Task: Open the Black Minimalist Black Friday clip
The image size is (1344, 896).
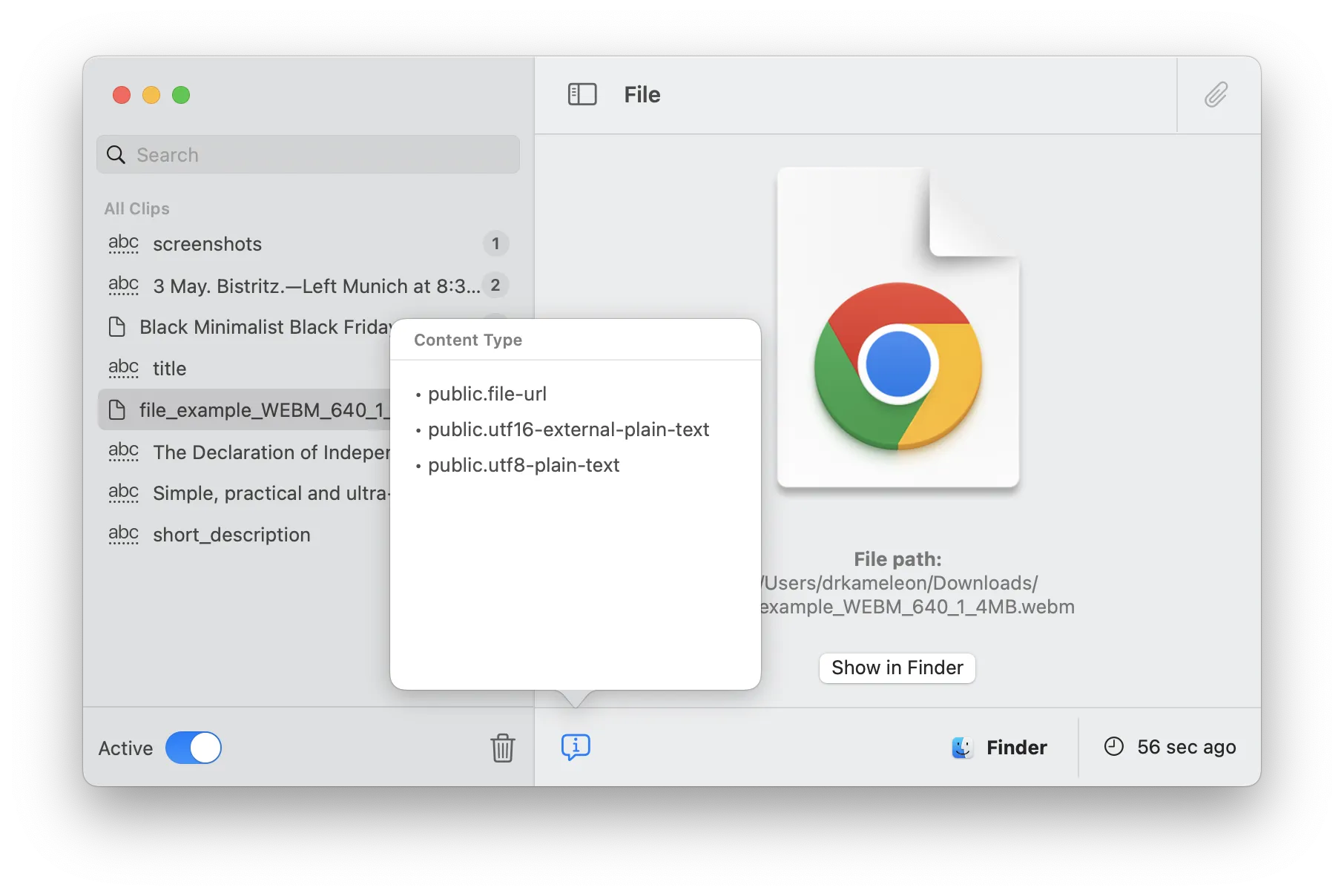Action: (252, 327)
